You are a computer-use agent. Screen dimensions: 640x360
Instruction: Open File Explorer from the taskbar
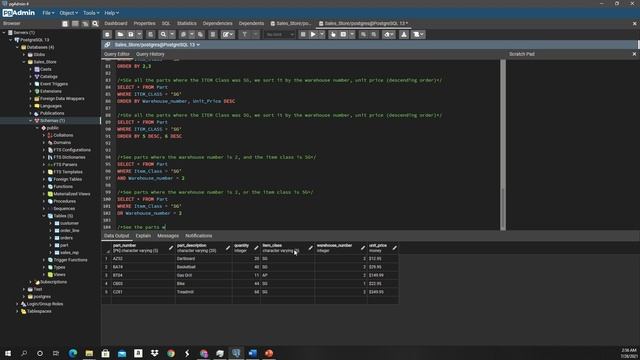click(x=89, y=353)
